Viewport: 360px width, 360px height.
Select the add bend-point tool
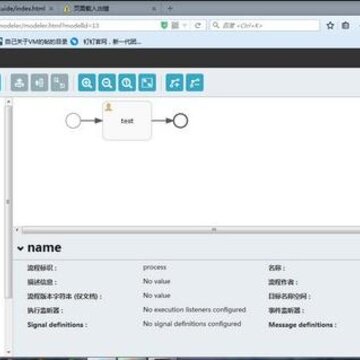click(175, 83)
